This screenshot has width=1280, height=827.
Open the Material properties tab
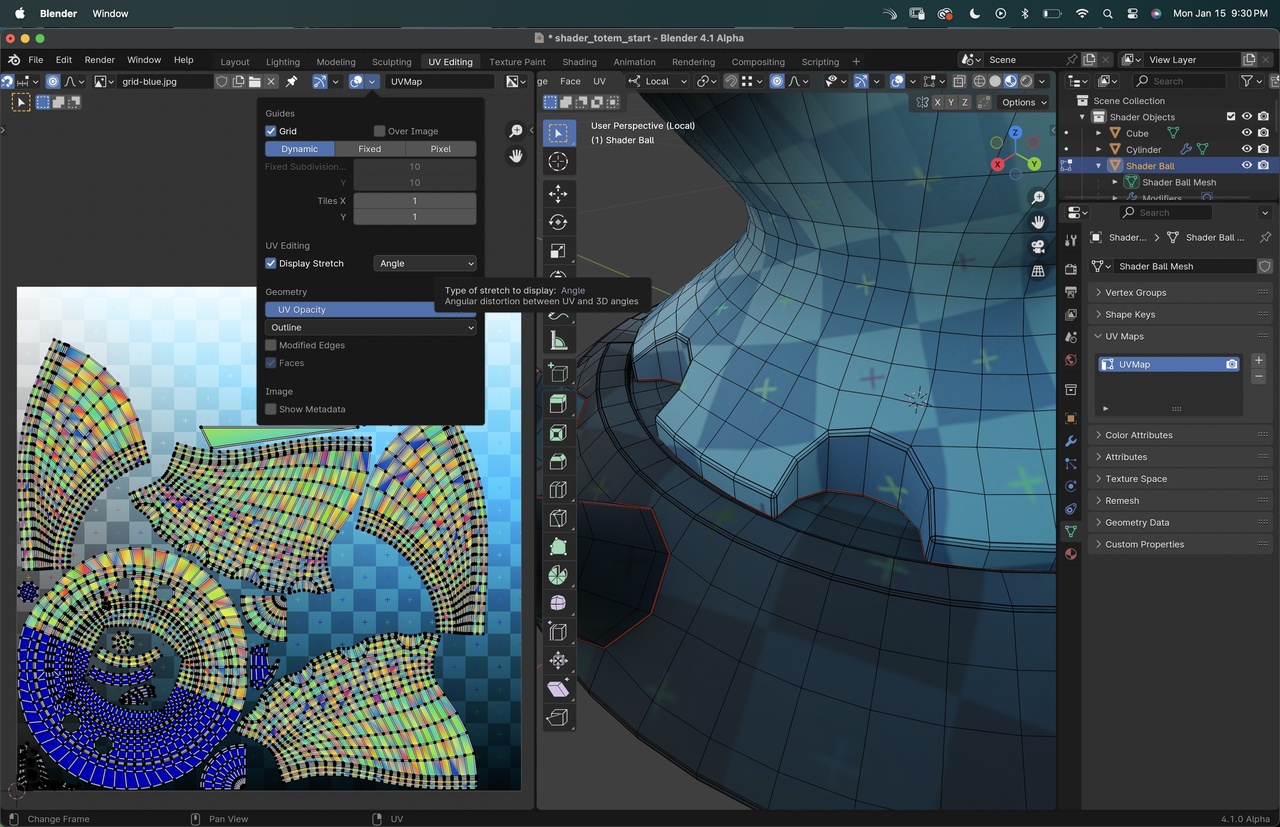(1071, 554)
